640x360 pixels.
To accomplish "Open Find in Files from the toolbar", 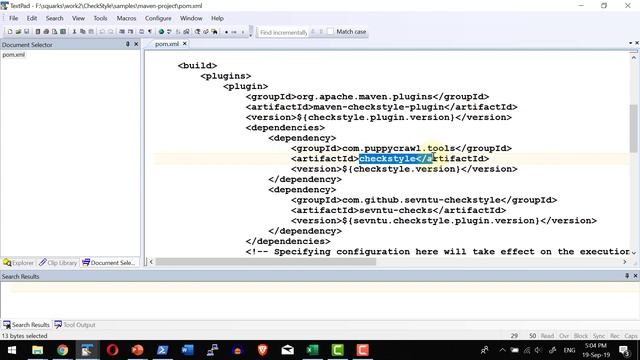I will point(215,31).
